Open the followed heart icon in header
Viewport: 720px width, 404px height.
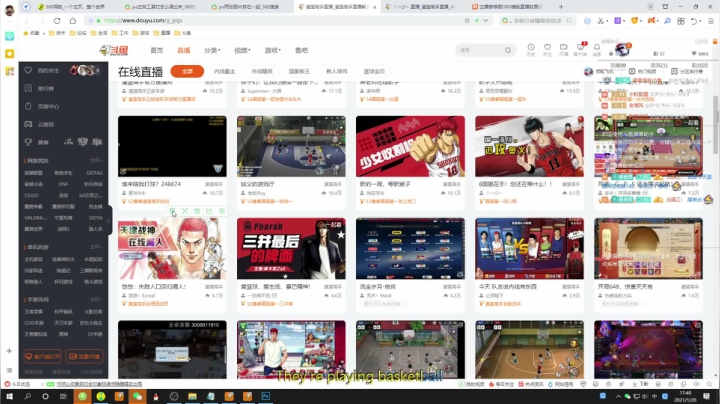pos(547,50)
